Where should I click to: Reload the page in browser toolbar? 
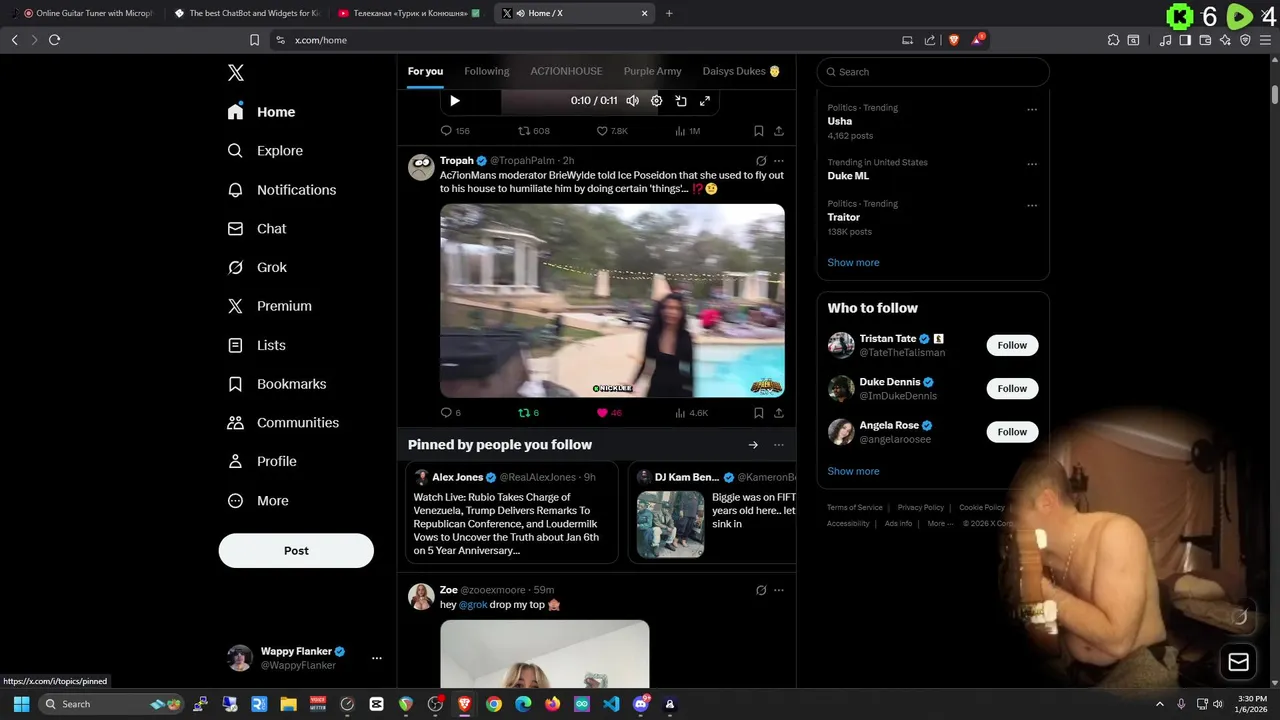pyautogui.click(x=55, y=40)
